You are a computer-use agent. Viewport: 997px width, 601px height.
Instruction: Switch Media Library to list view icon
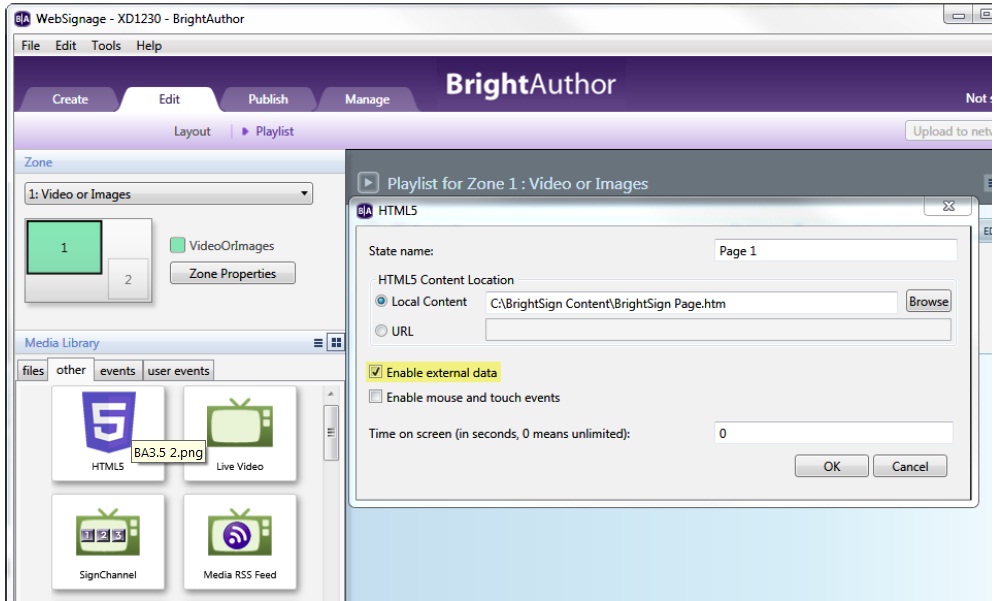pos(319,343)
